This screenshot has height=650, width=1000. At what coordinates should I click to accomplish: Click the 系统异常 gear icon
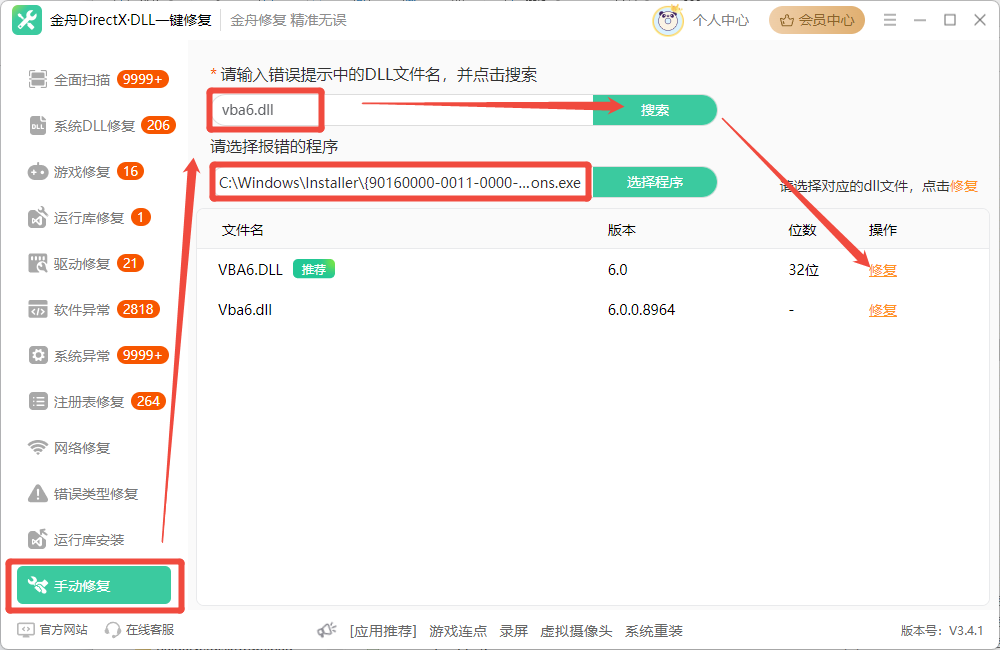tap(38, 355)
